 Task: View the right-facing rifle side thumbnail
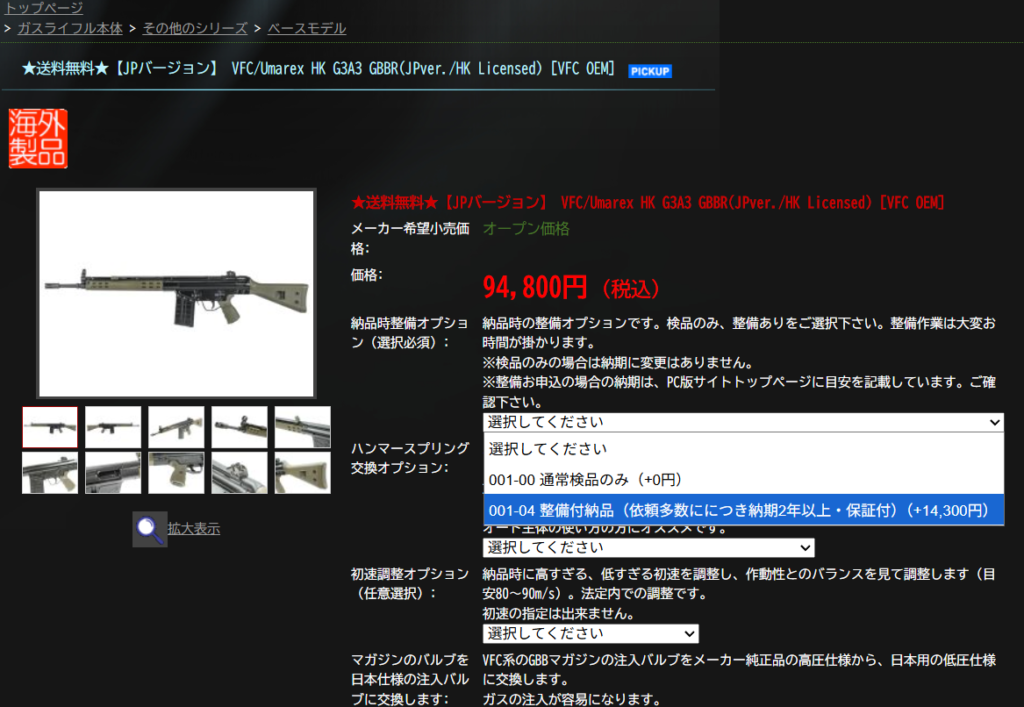click(x=113, y=427)
